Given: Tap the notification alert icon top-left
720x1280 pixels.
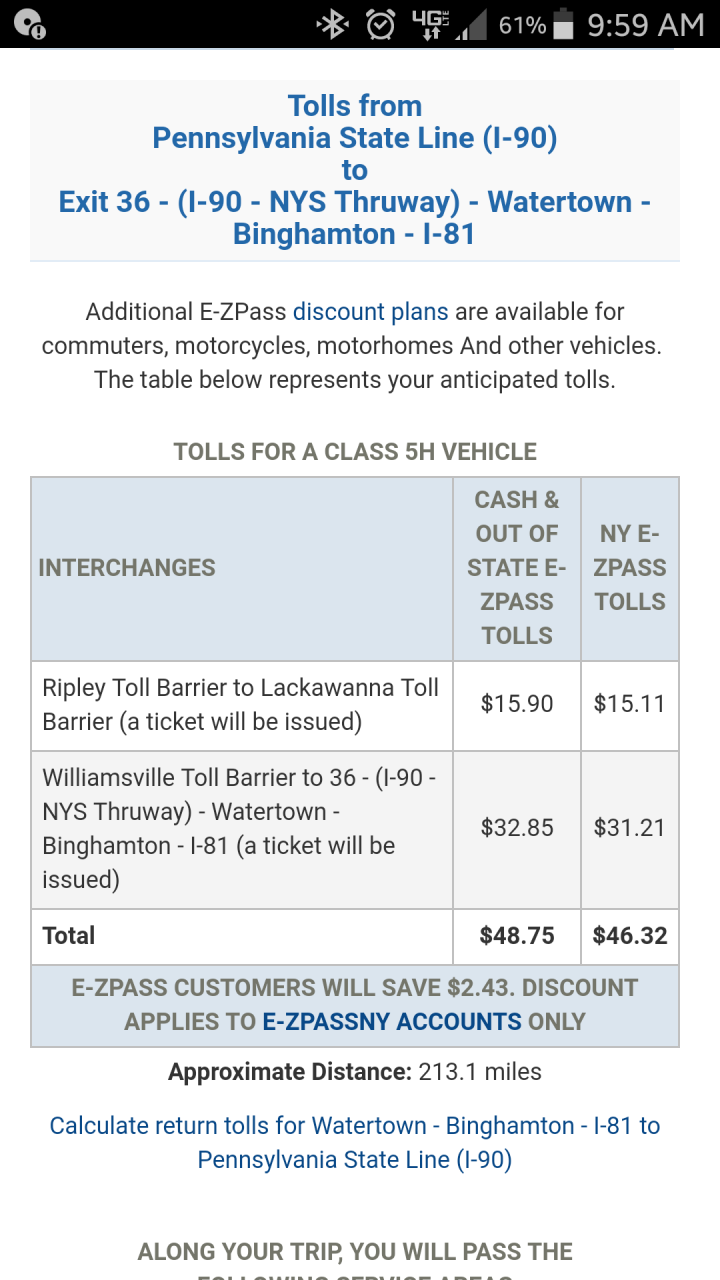Looking at the screenshot, I should click(30, 24).
